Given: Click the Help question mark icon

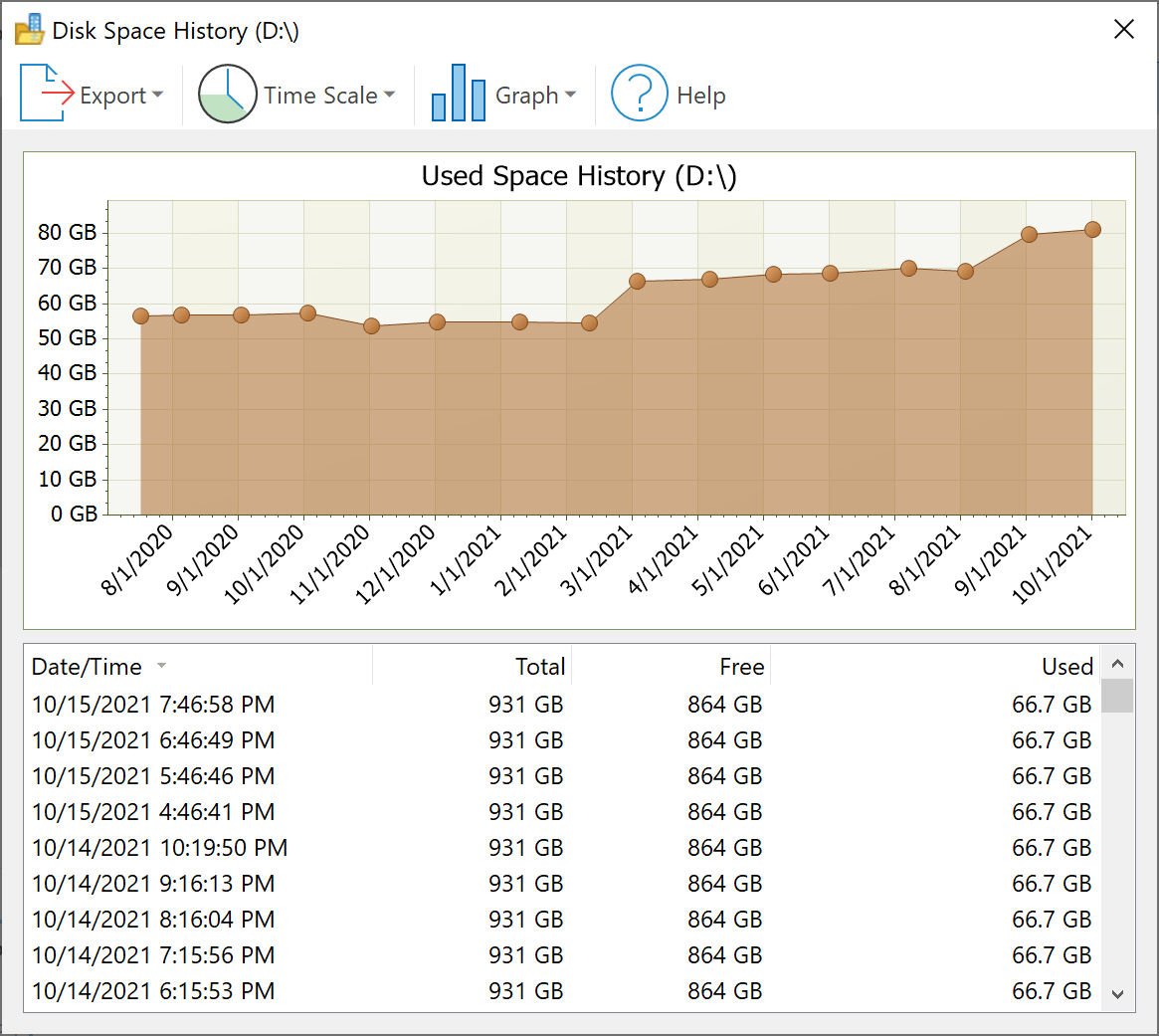Looking at the screenshot, I should (x=640, y=94).
